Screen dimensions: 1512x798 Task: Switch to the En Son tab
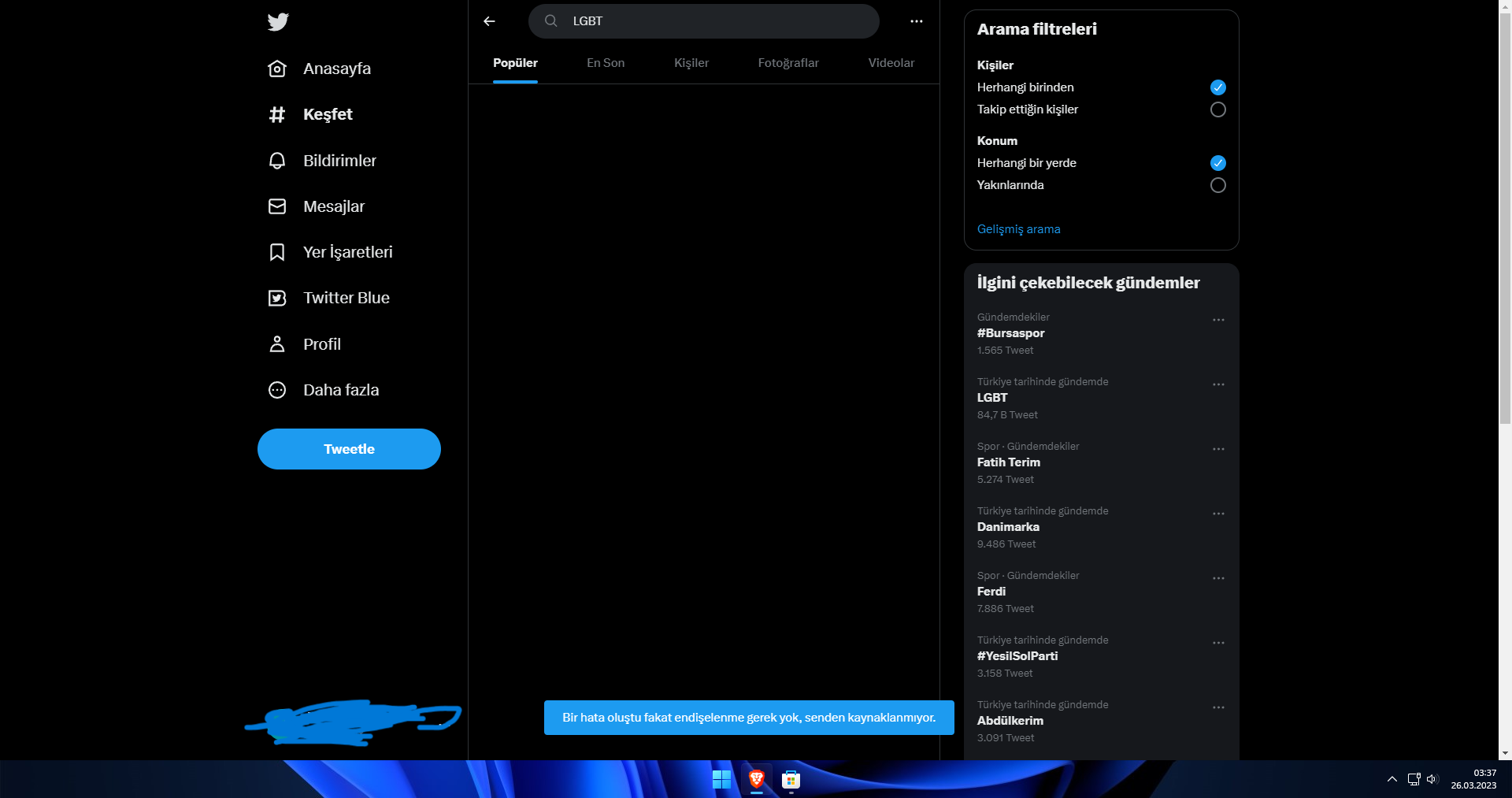606,63
